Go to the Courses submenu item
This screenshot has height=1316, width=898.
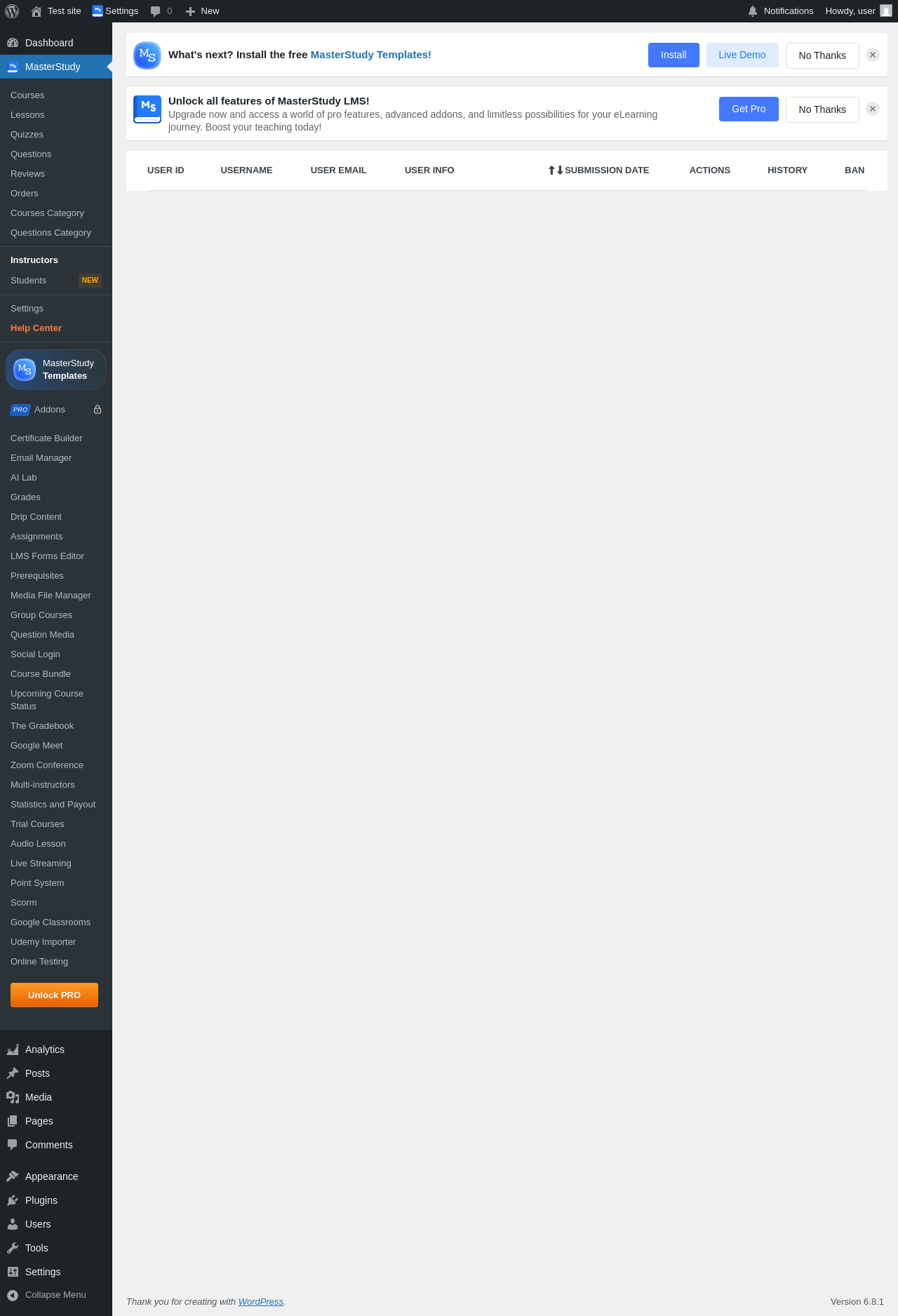[27, 95]
